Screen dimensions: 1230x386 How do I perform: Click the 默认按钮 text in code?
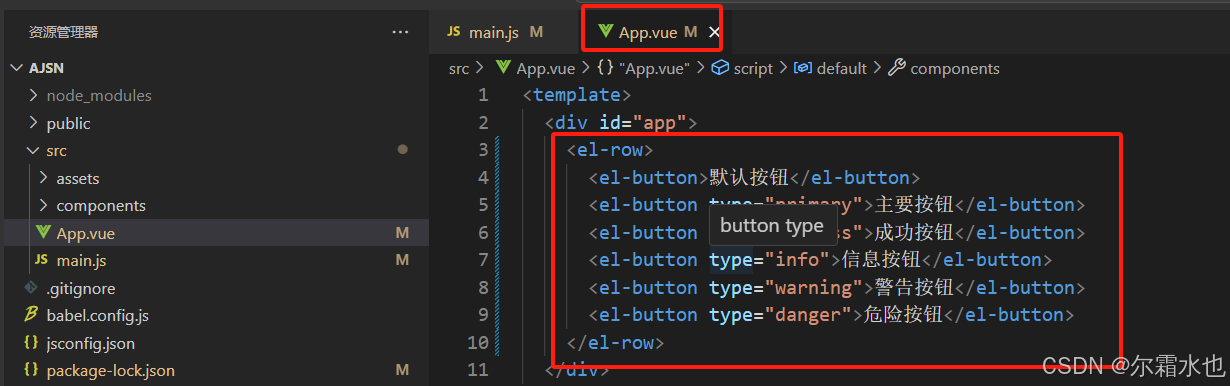(749, 178)
